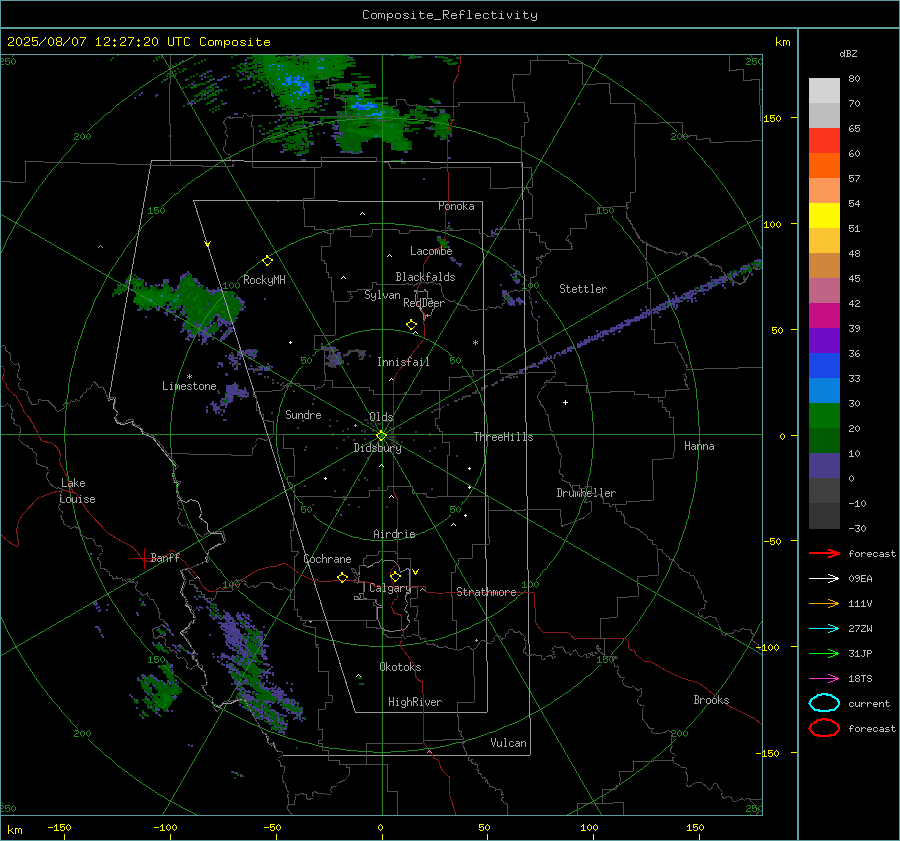
Task: Click the Strathmore label
Action: [486, 592]
